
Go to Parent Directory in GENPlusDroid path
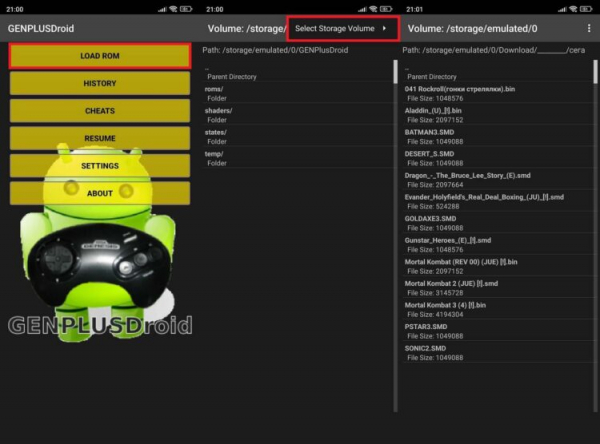point(298,73)
